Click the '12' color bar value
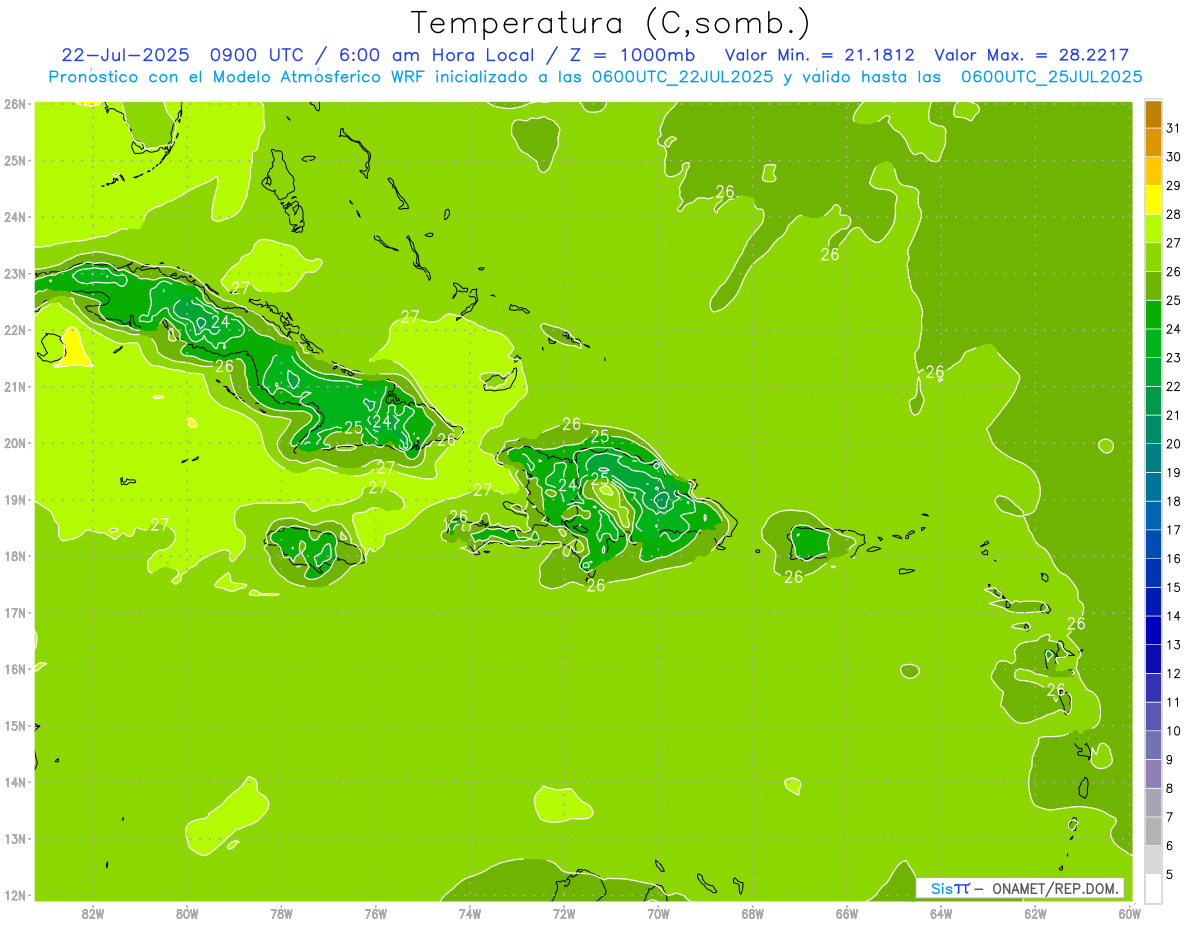The width and height of the screenshot is (1200, 927). (1173, 673)
